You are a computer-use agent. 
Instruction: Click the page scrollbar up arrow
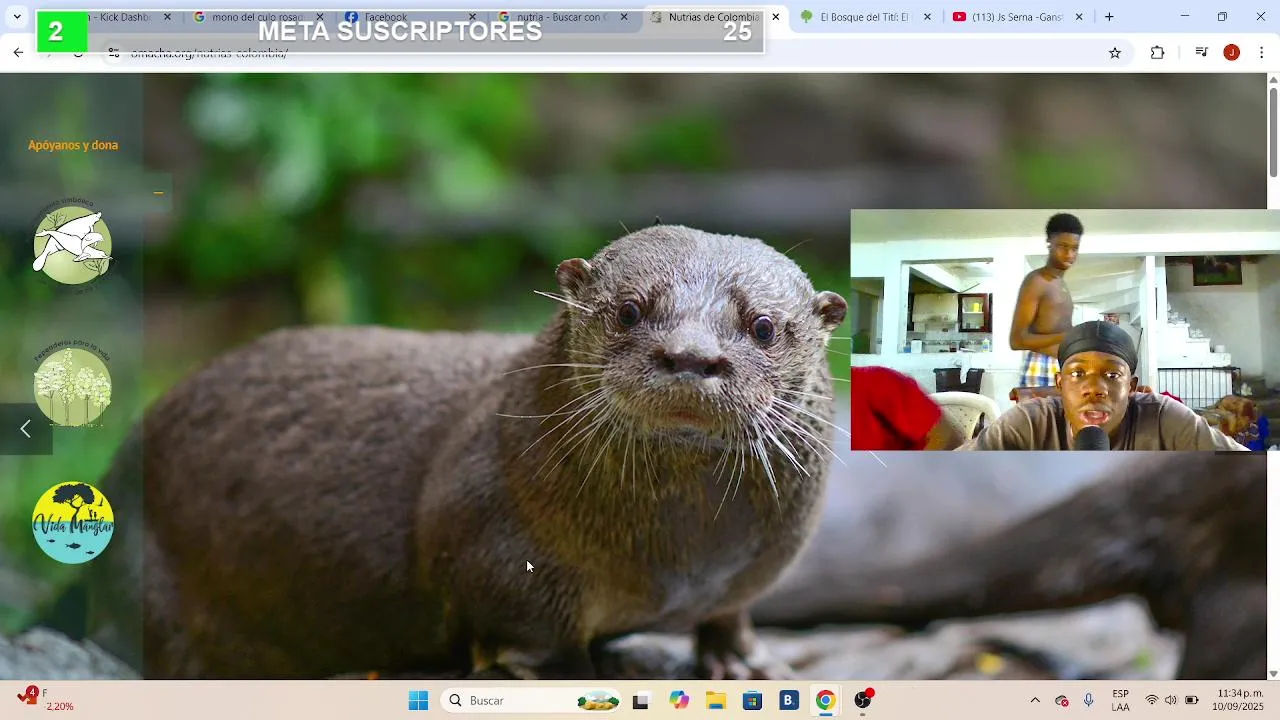tap(1273, 79)
